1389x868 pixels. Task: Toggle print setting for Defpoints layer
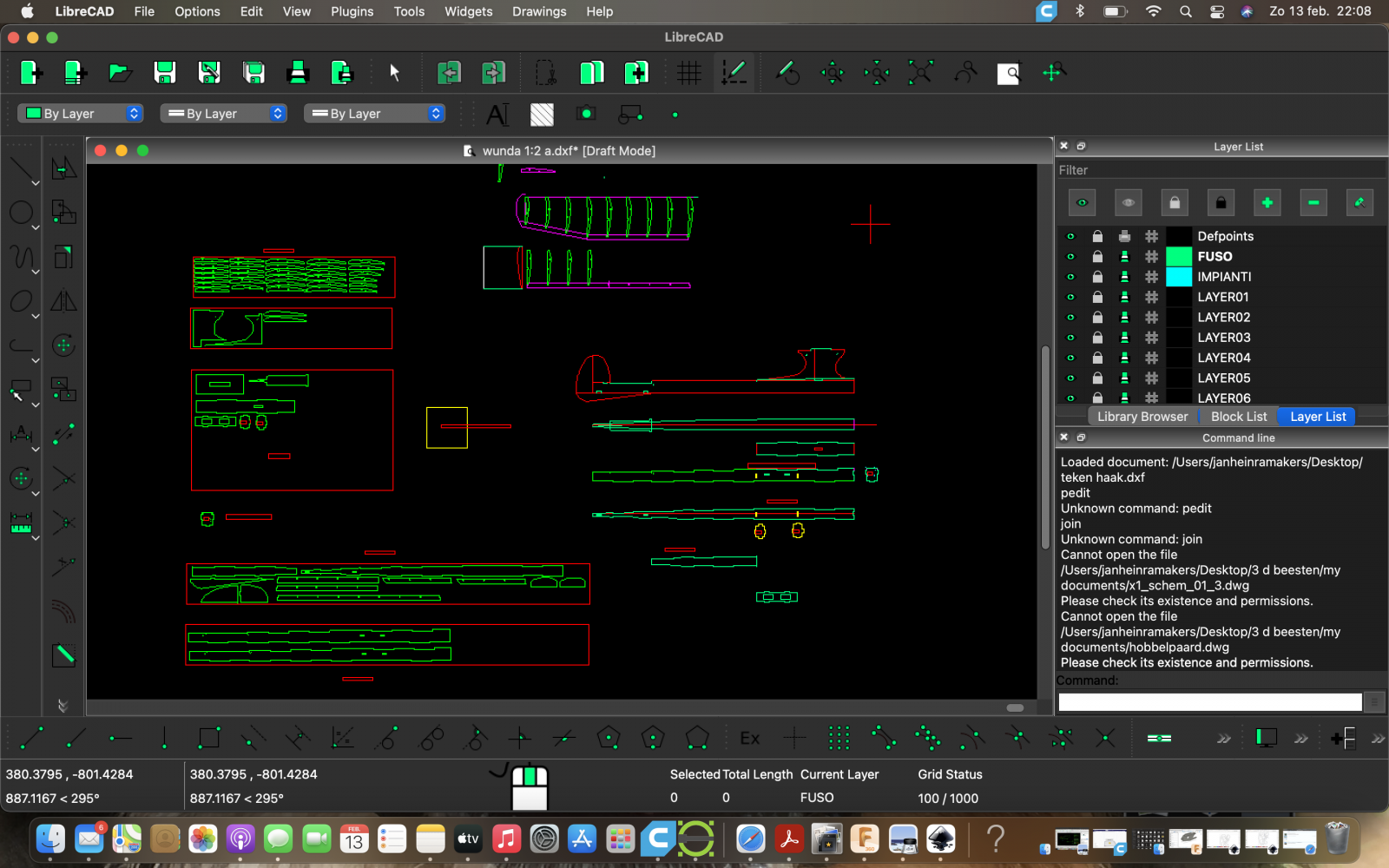click(x=1124, y=236)
